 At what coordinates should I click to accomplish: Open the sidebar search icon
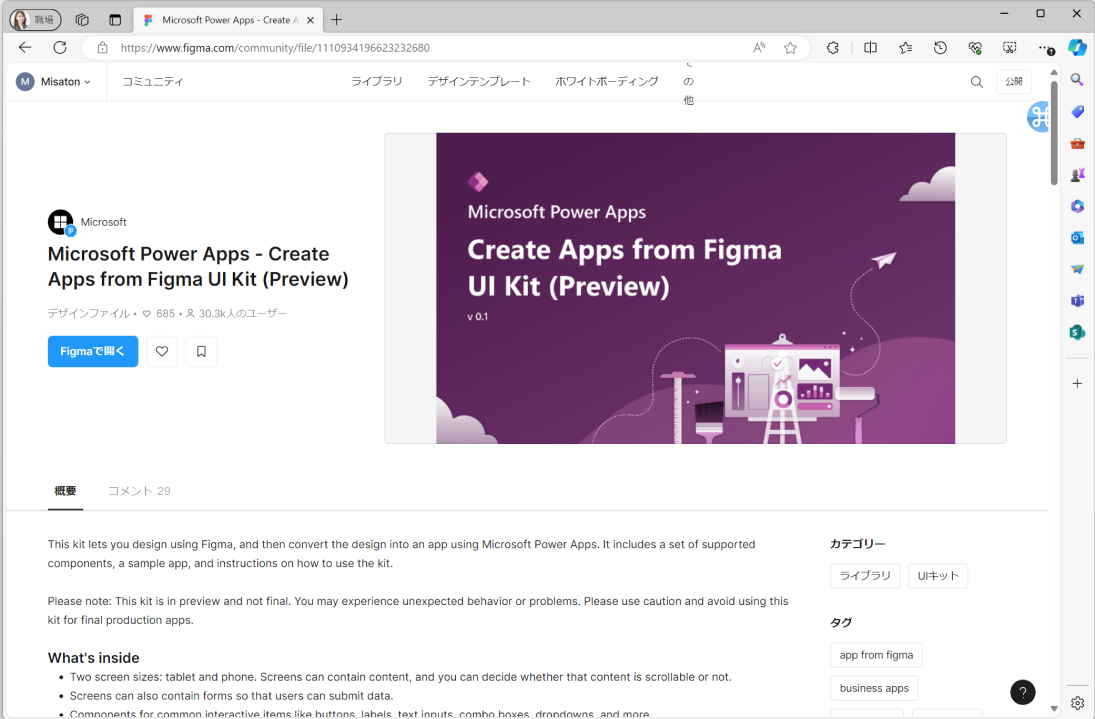pos(1078,80)
